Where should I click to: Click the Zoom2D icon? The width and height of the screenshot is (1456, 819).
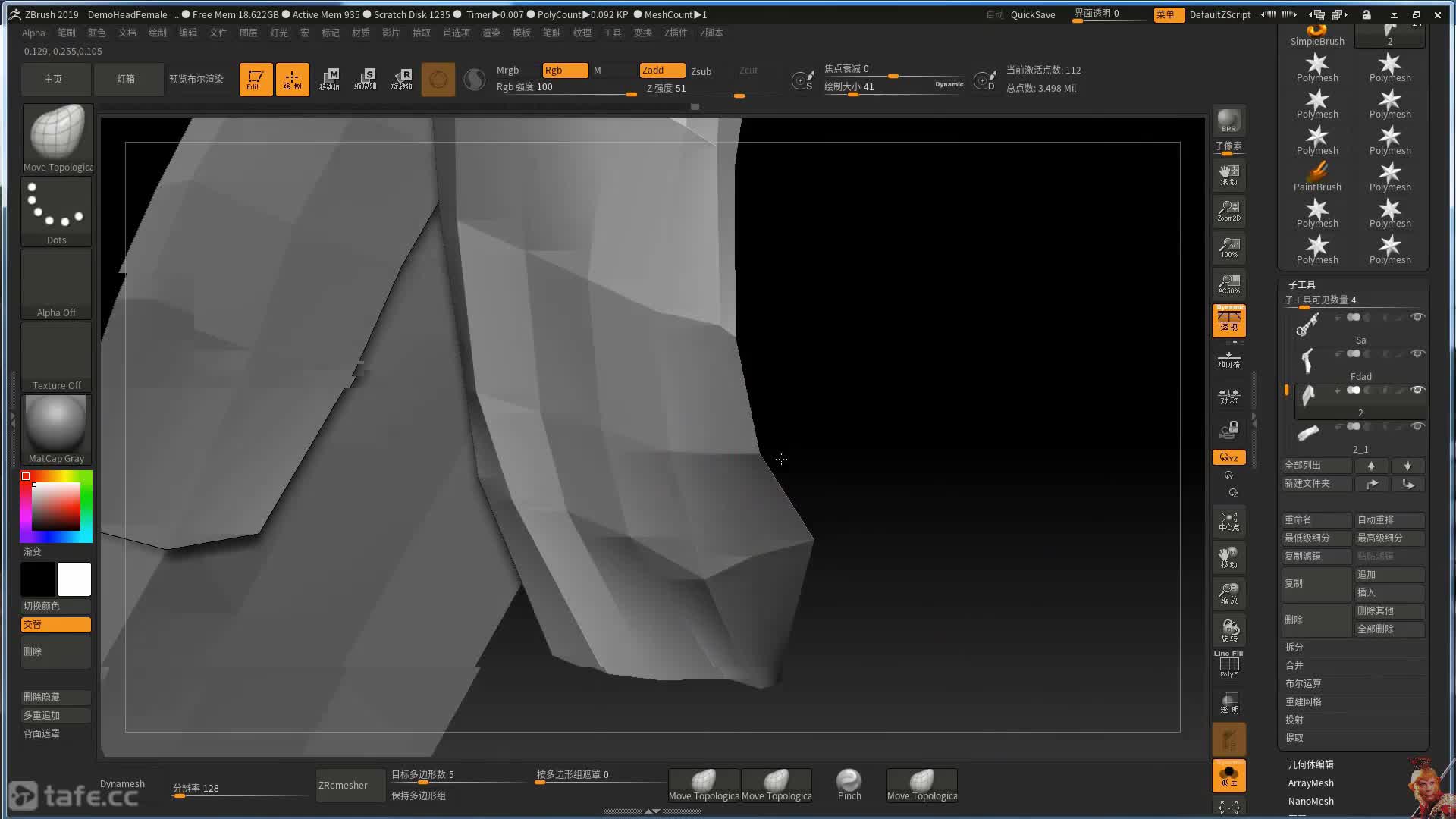click(1228, 211)
